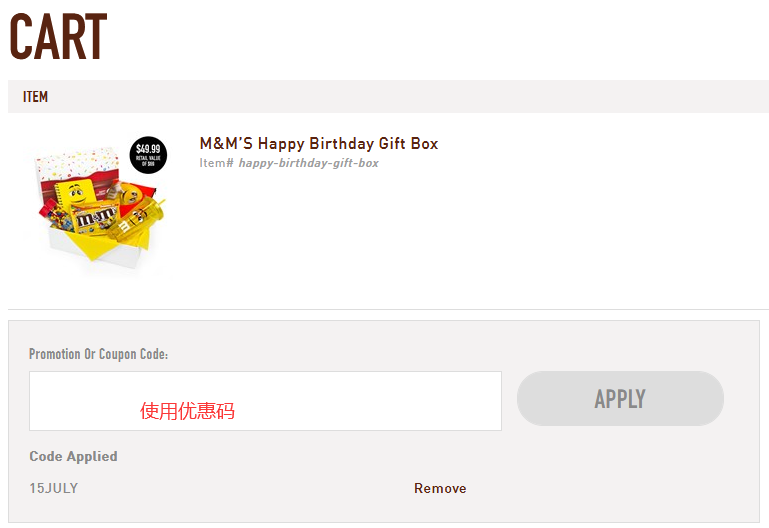Click the happy-birthday-gift-box item number
The width and height of the screenshot is (769, 528).
click(308, 163)
